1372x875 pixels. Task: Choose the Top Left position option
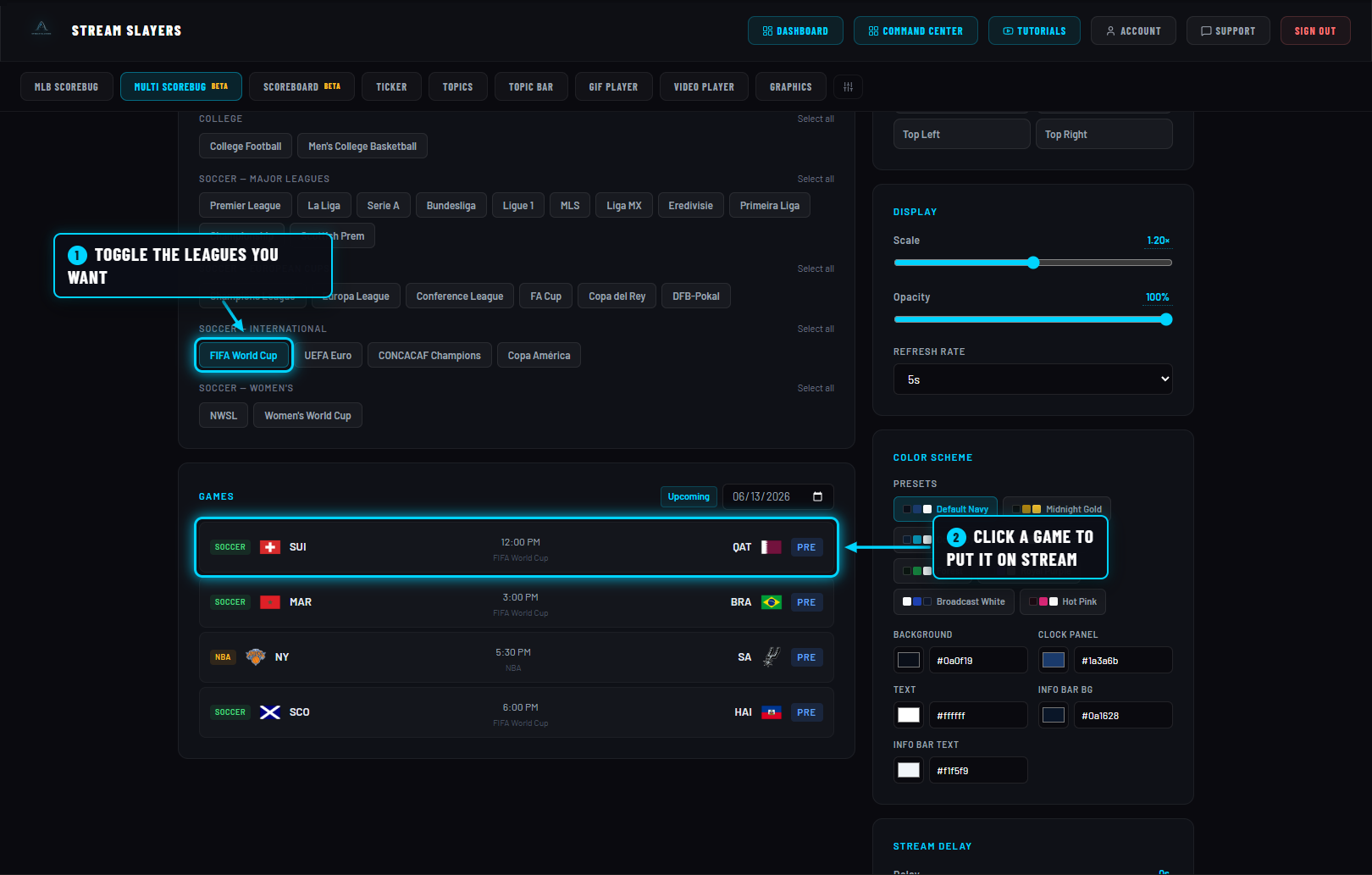tap(962, 134)
